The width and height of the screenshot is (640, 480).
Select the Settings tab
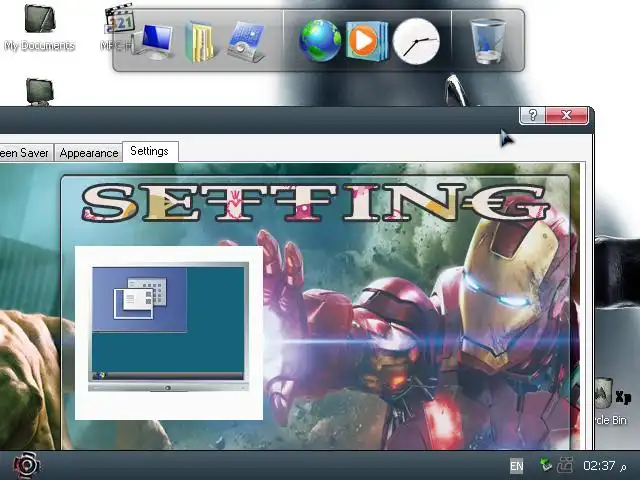(150, 151)
